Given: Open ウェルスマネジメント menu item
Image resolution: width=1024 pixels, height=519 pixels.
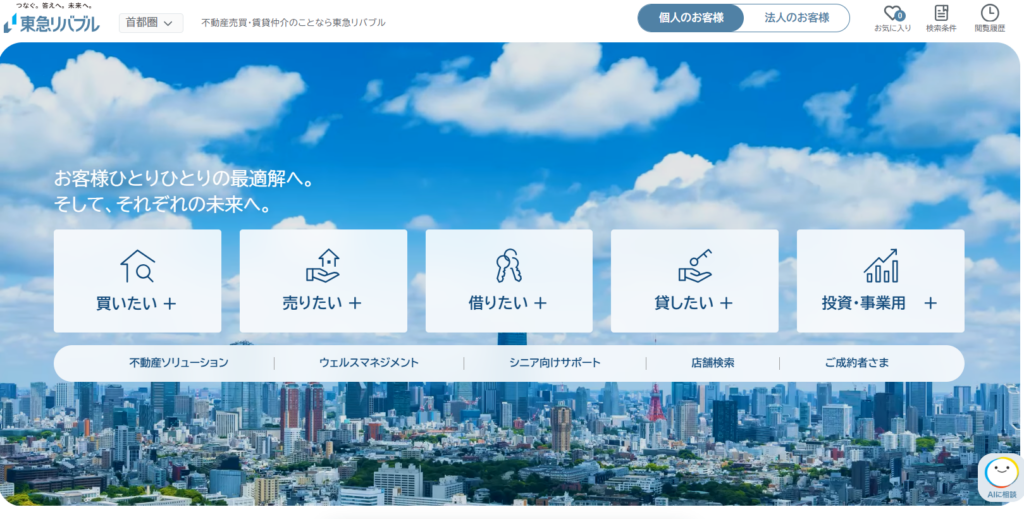Looking at the screenshot, I should click(x=369, y=363).
